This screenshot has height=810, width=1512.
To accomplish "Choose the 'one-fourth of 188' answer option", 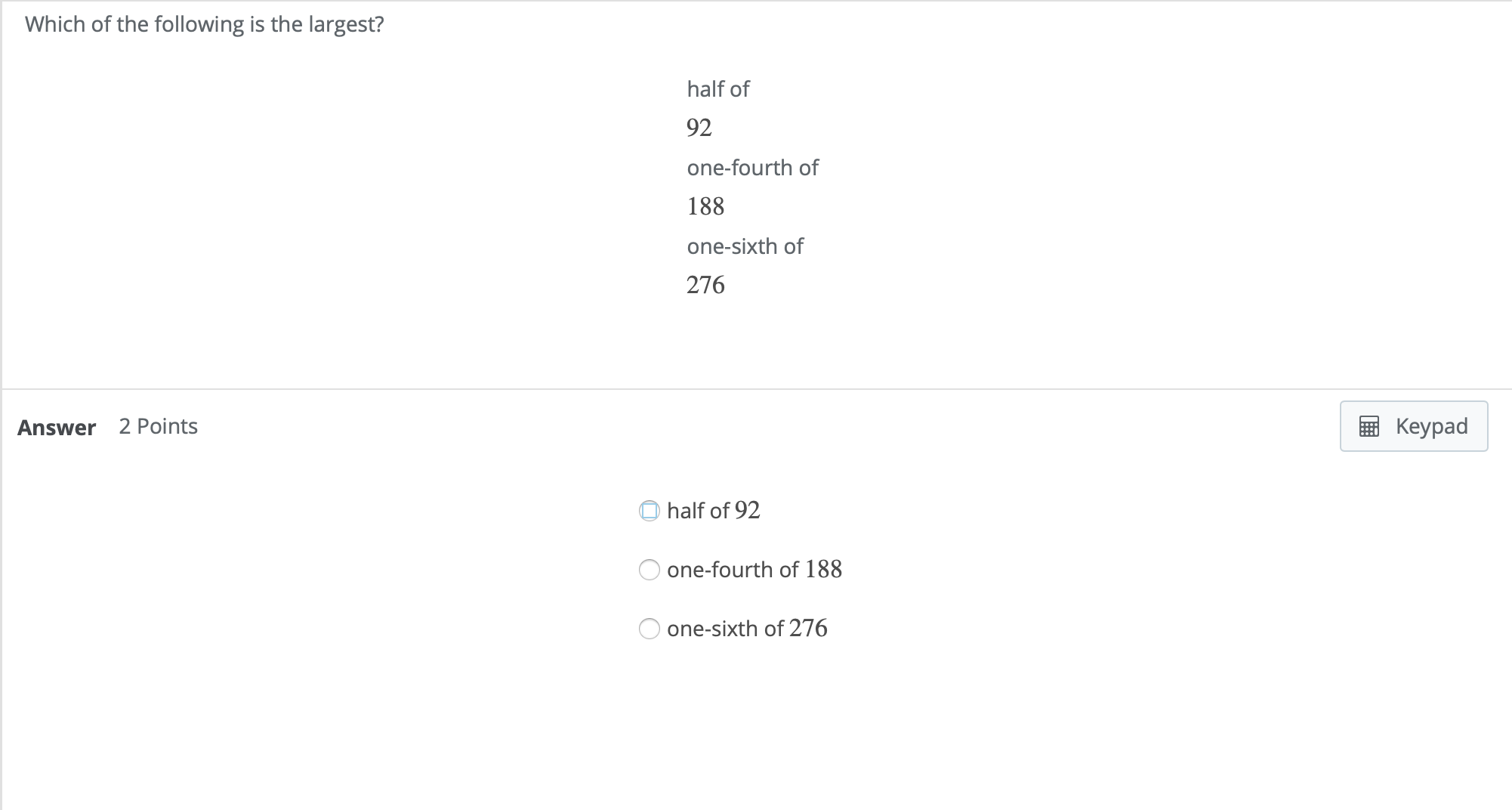I will pyautogui.click(x=650, y=570).
